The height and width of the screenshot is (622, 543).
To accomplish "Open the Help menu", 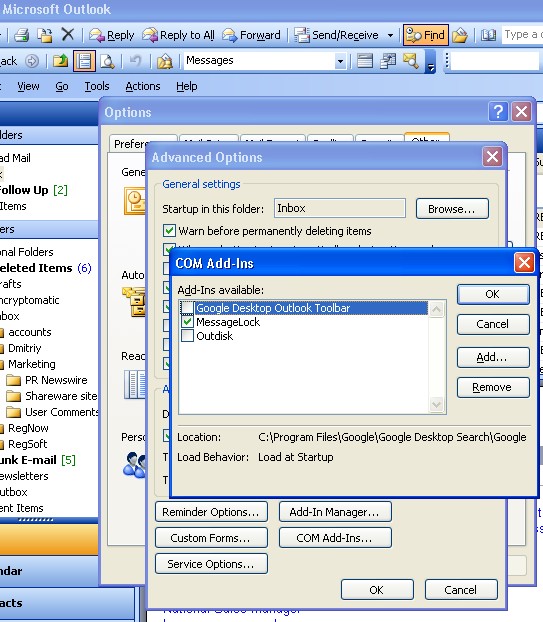I will 186,86.
